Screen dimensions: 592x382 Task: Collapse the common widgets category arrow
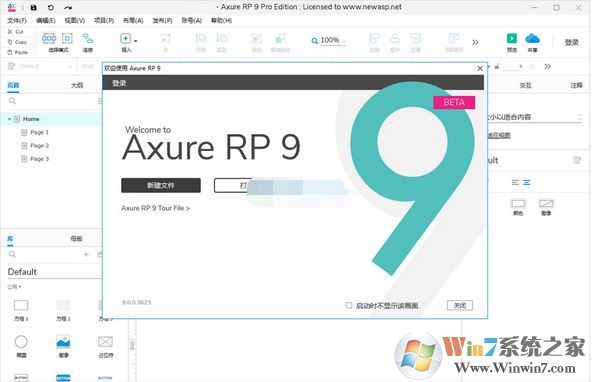click(x=20, y=287)
